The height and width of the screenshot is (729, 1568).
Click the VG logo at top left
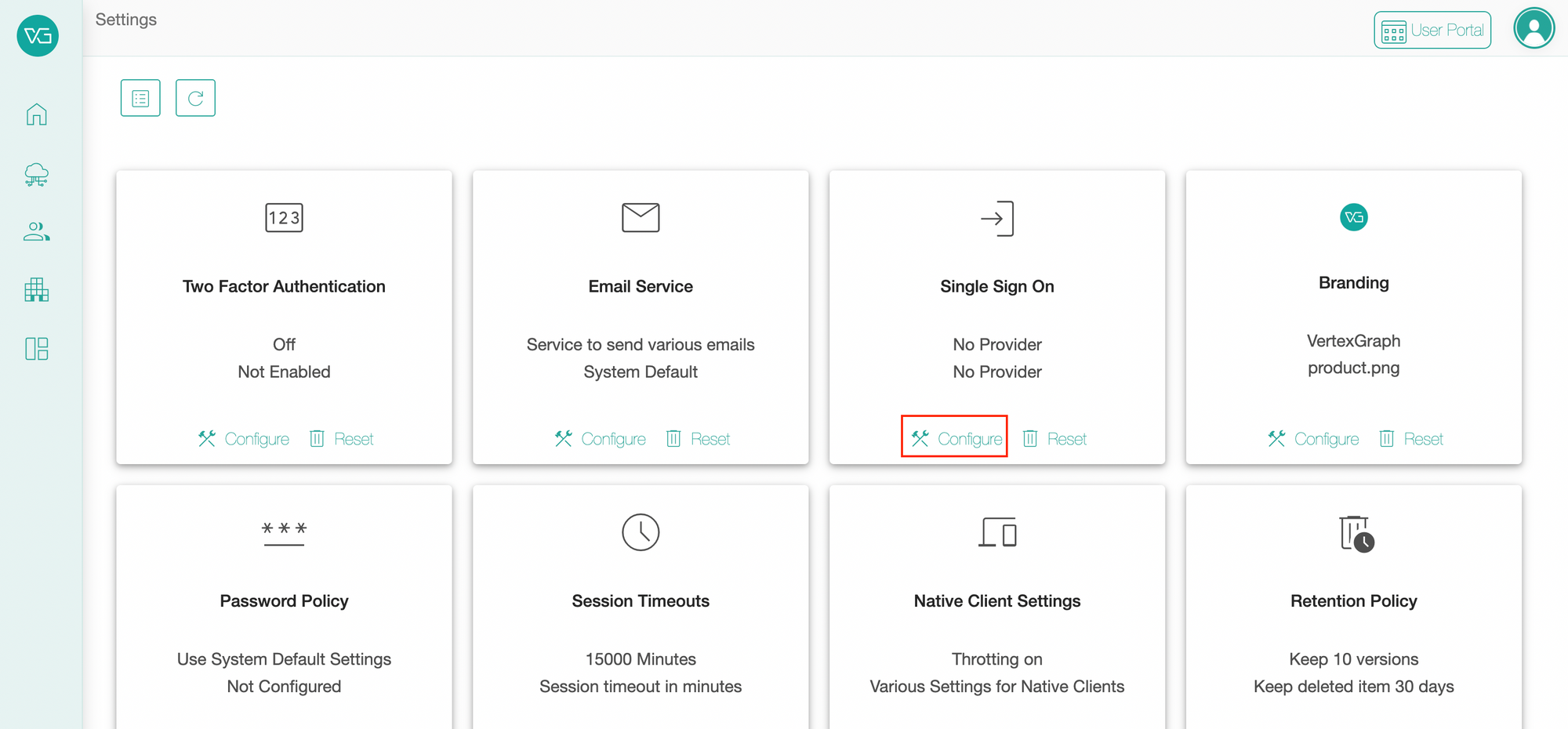pos(37,35)
